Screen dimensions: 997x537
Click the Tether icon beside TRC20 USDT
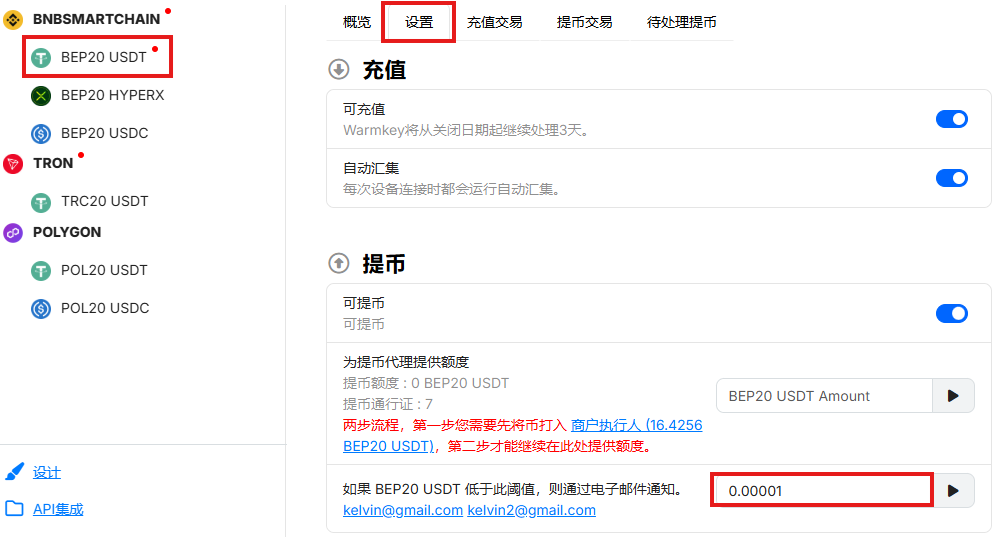(41, 202)
